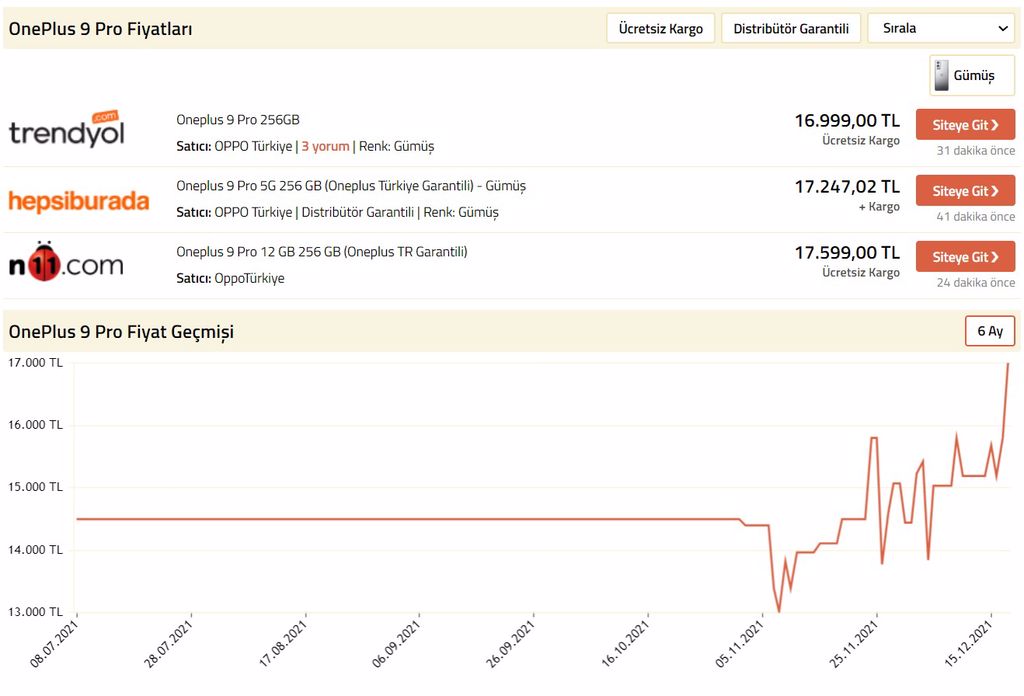Screen dimensions: 1024x696
Task: Click the 05.11.2021 date label on chart
Action: (739, 644)
